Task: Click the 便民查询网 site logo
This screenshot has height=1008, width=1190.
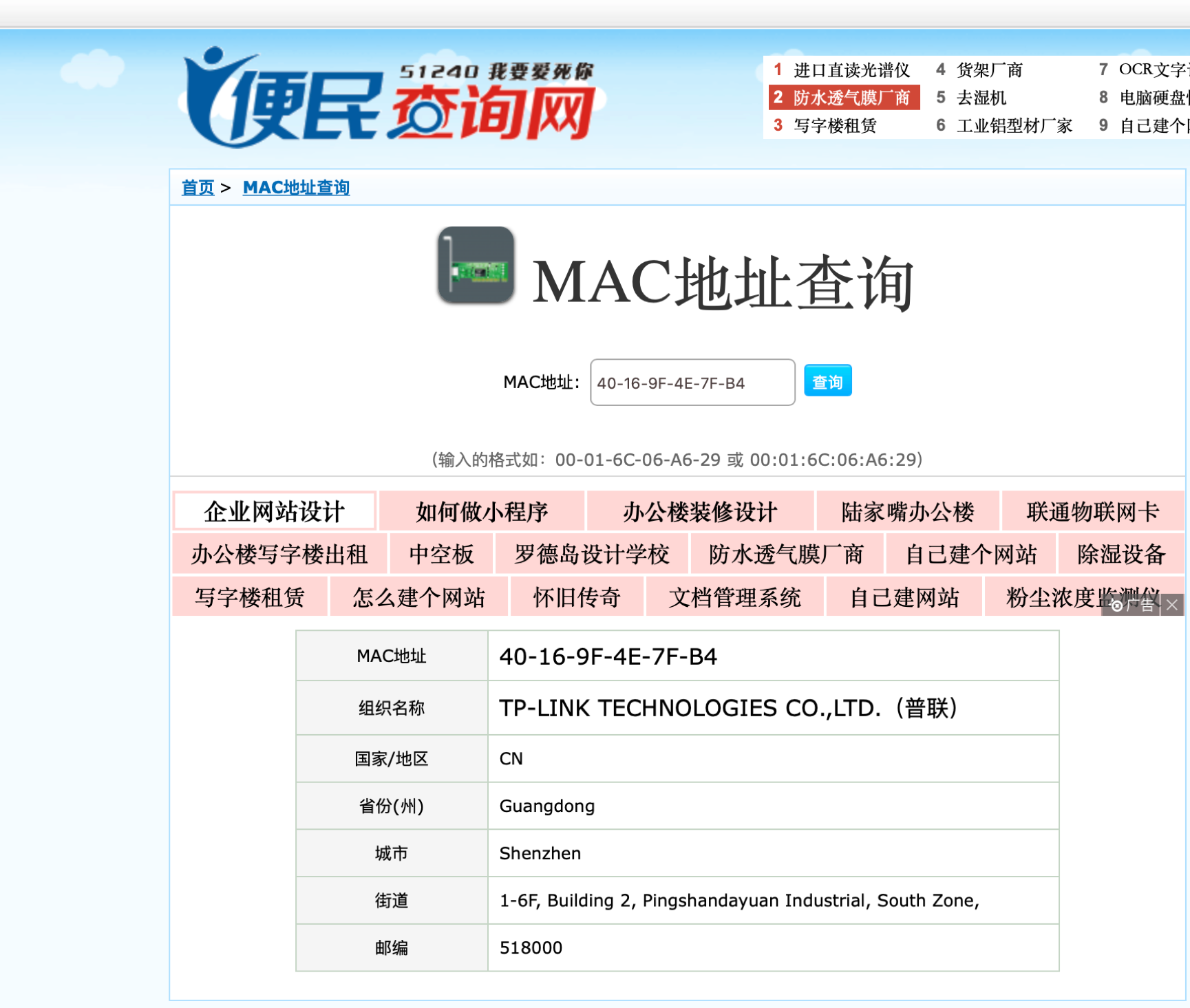Action: tap(390, 97)
